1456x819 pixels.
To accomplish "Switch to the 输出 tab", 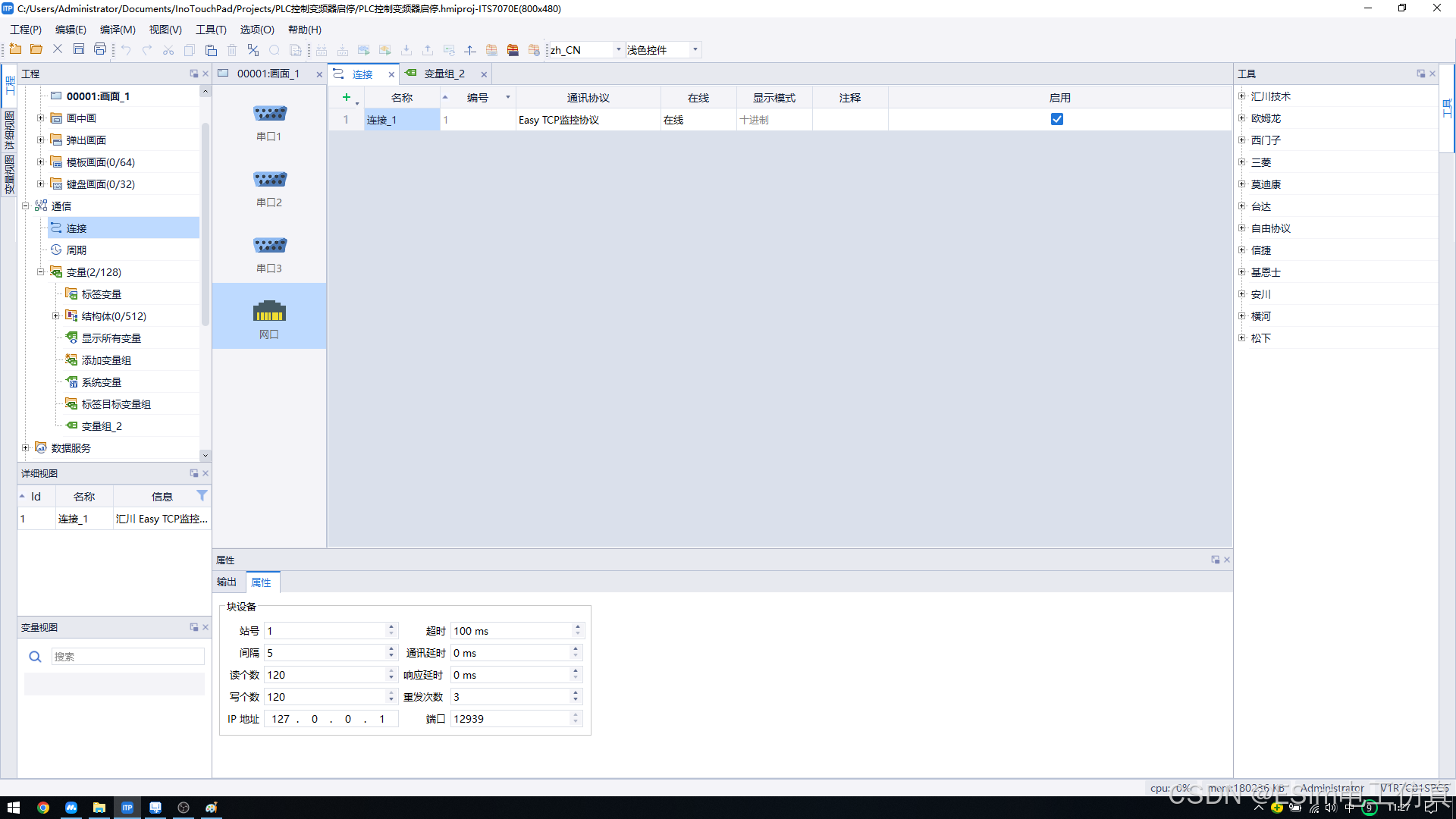I will pos(227,582).
